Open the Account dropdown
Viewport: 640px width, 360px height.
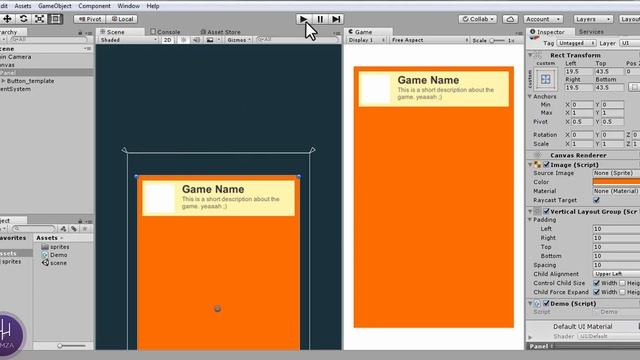(542, 19)
